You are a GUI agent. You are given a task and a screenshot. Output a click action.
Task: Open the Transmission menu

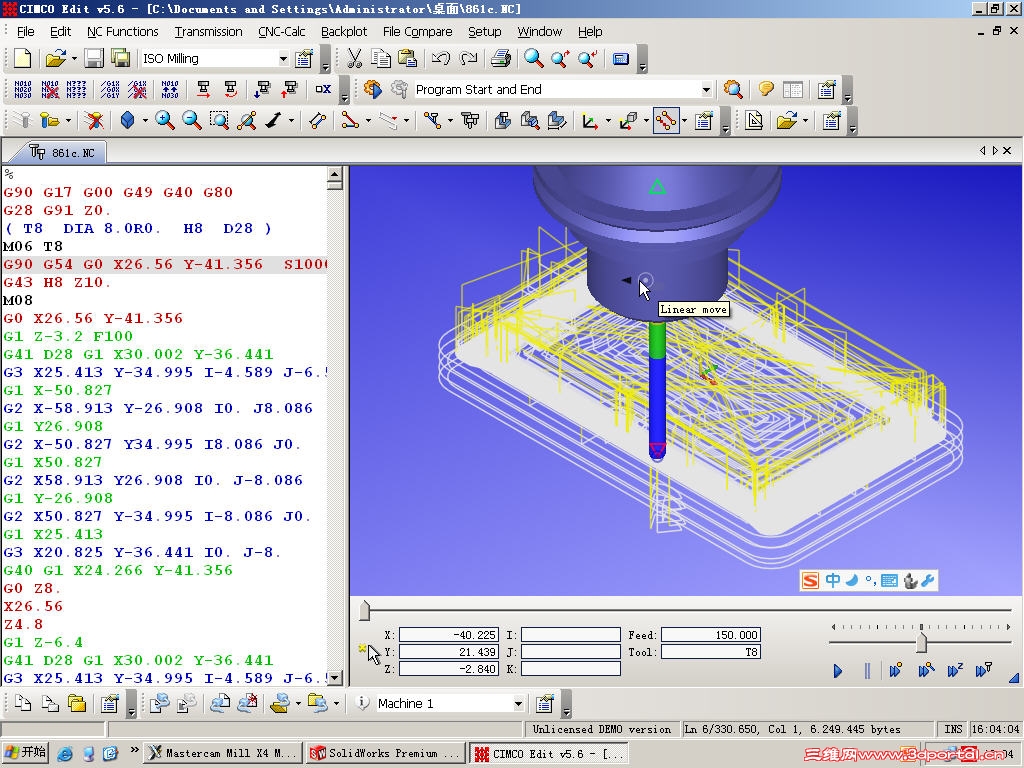208,31
